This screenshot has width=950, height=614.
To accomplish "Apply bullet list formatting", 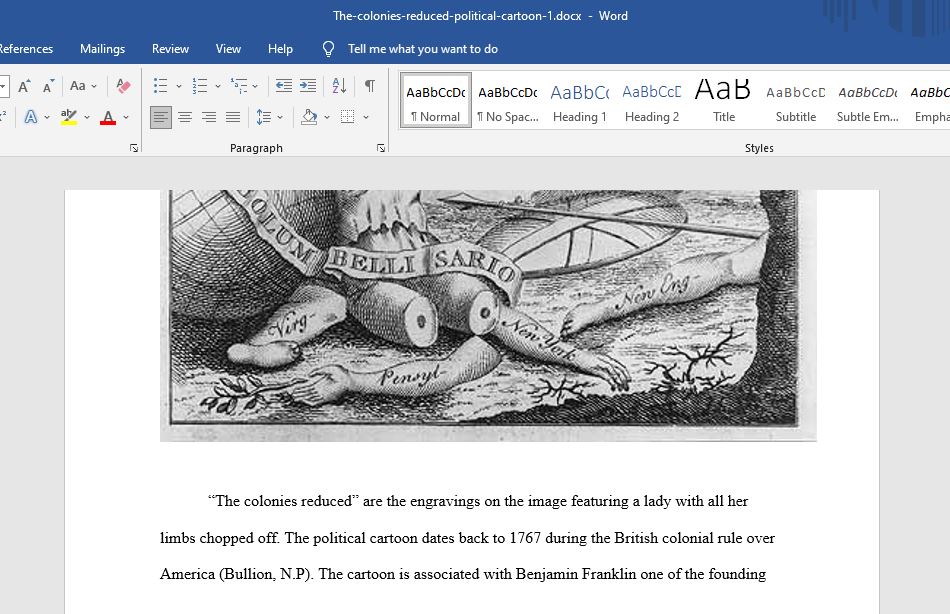I will pyautogui.click(x=161, y=86).
